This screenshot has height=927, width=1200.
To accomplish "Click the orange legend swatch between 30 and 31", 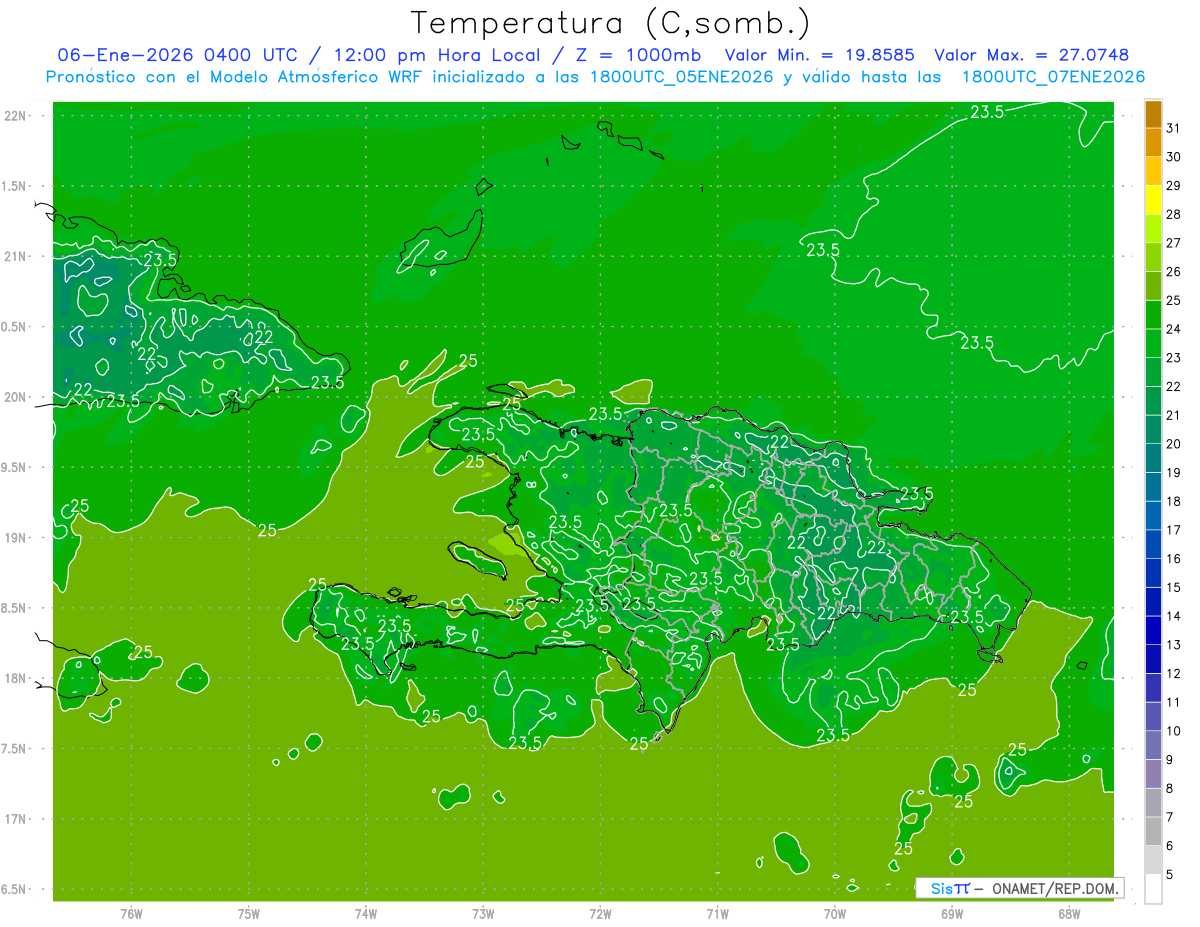I will tap(1153, 142).
